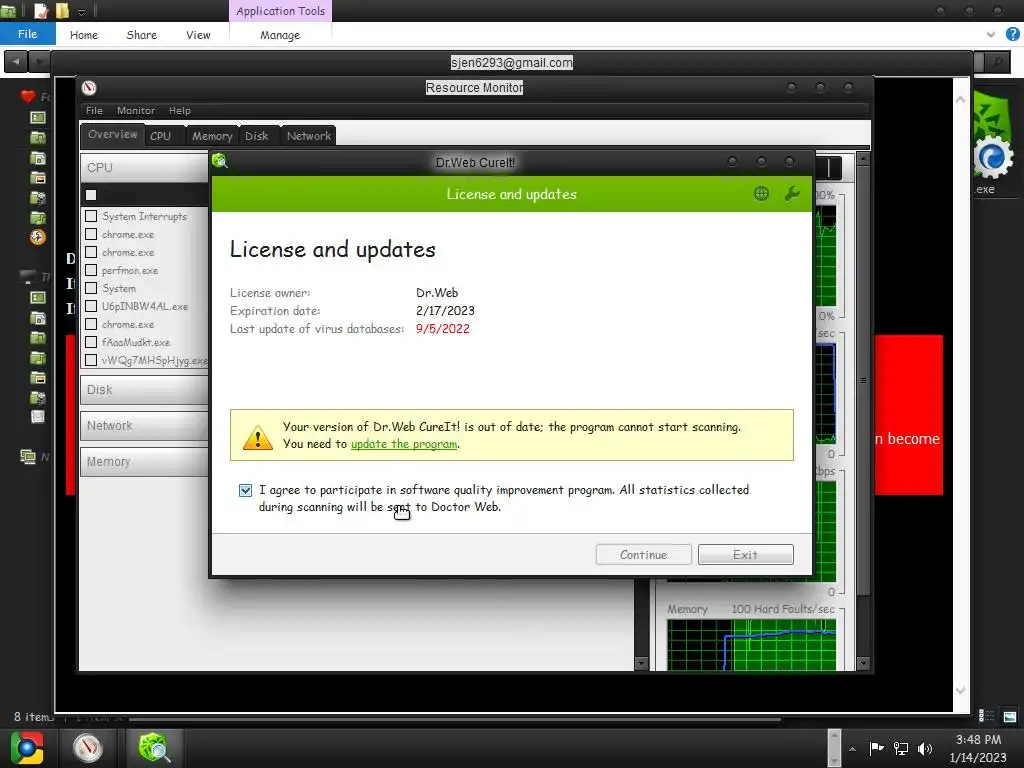Viewport: 1024px width, 768px height.
Task: Follow the 'update the program' link
Action: [404, 444]
